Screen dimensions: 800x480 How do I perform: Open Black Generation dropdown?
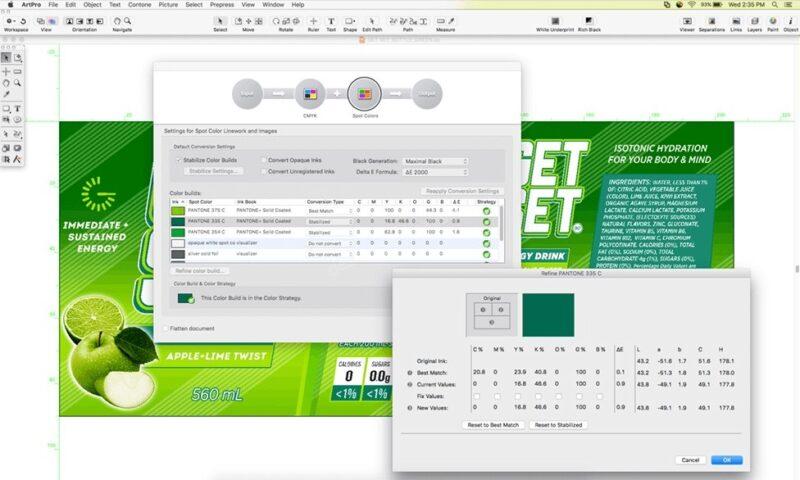[x=435, y=161]
